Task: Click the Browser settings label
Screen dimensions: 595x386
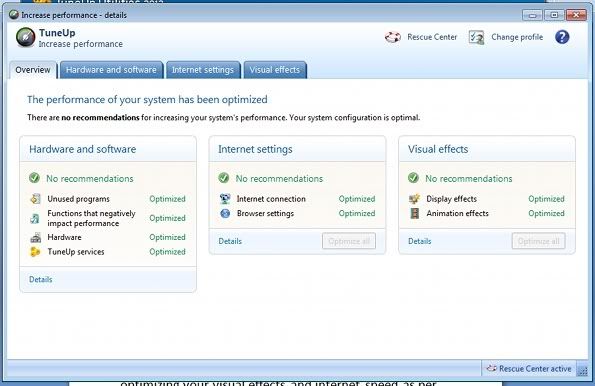Action: (x=265, y=214)
